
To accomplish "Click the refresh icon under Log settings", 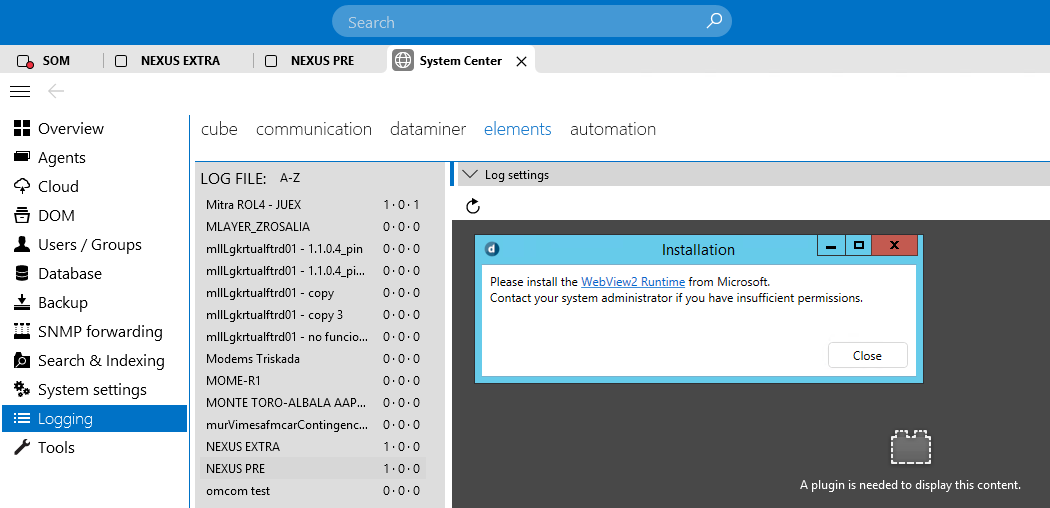I will (x=474, y=206).
